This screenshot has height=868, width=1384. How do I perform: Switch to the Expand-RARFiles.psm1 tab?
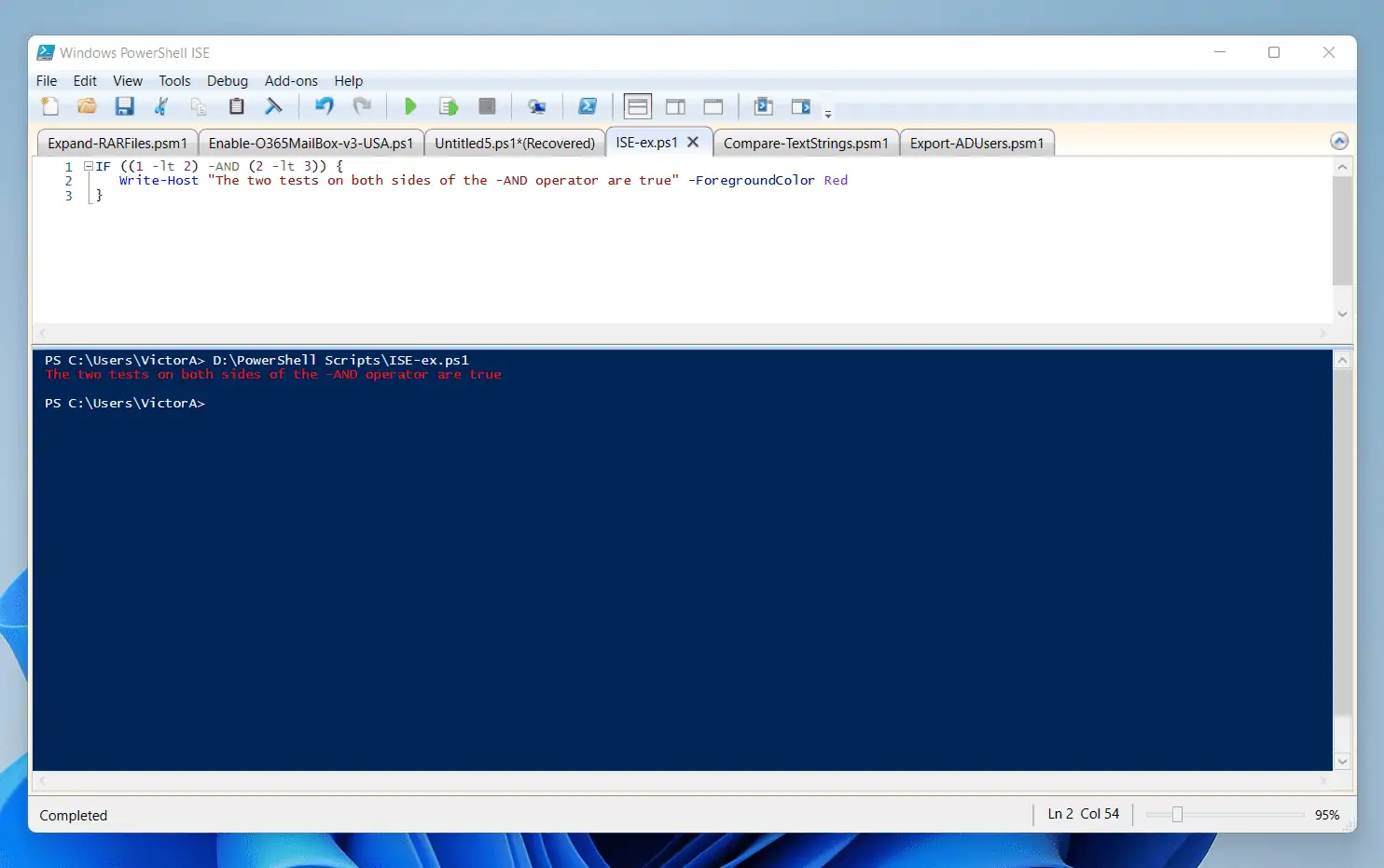(118, 143)
